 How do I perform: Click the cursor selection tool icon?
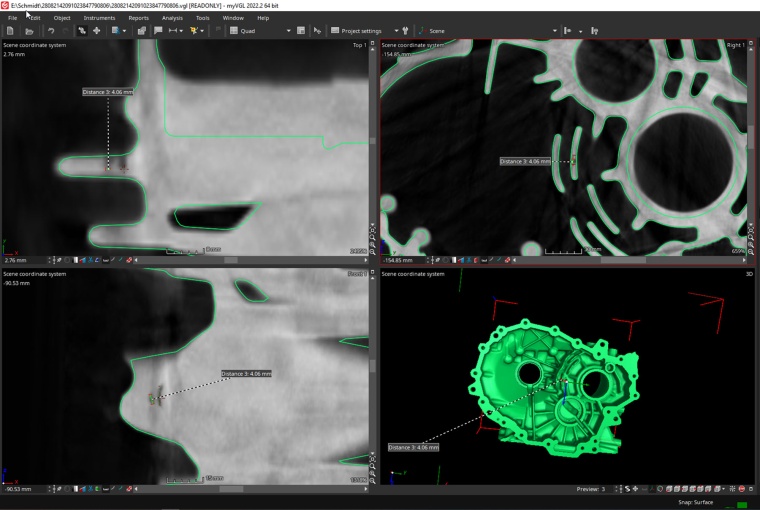coord(318,31)
